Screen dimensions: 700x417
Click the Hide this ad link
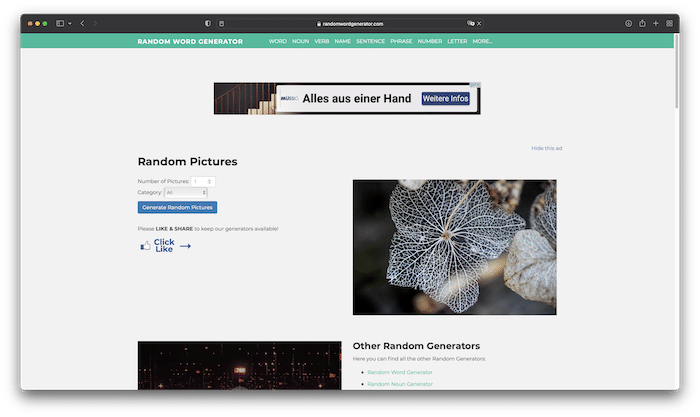(546, 148)
